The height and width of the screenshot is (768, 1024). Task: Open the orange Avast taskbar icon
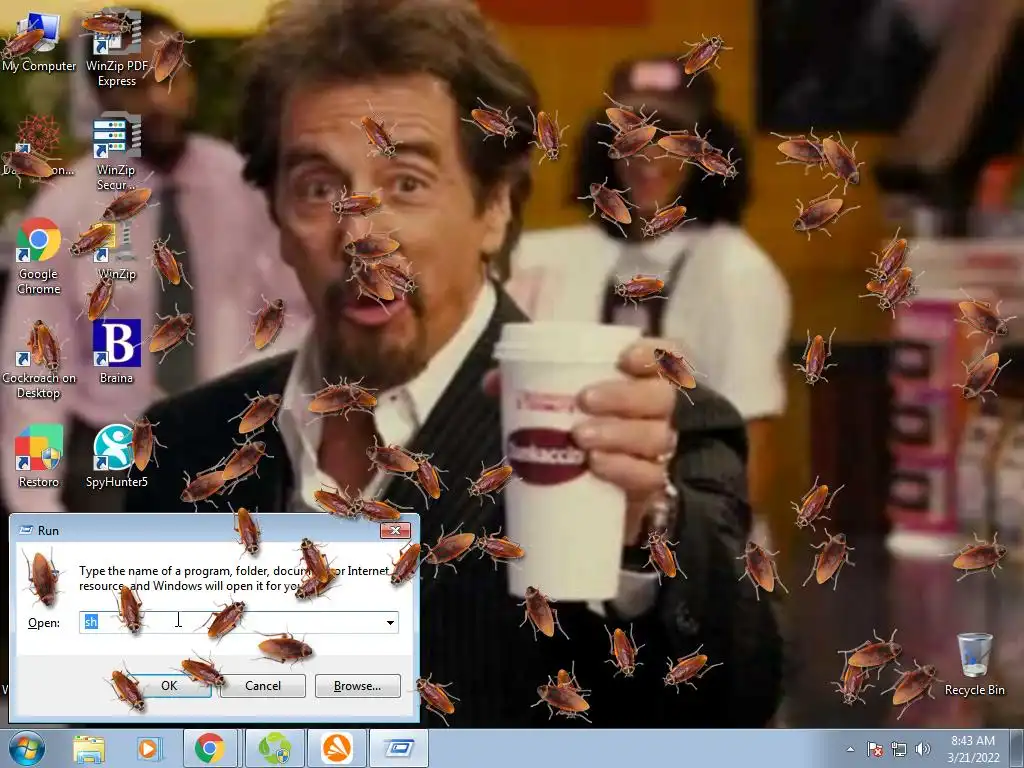[x=336, y=748]
